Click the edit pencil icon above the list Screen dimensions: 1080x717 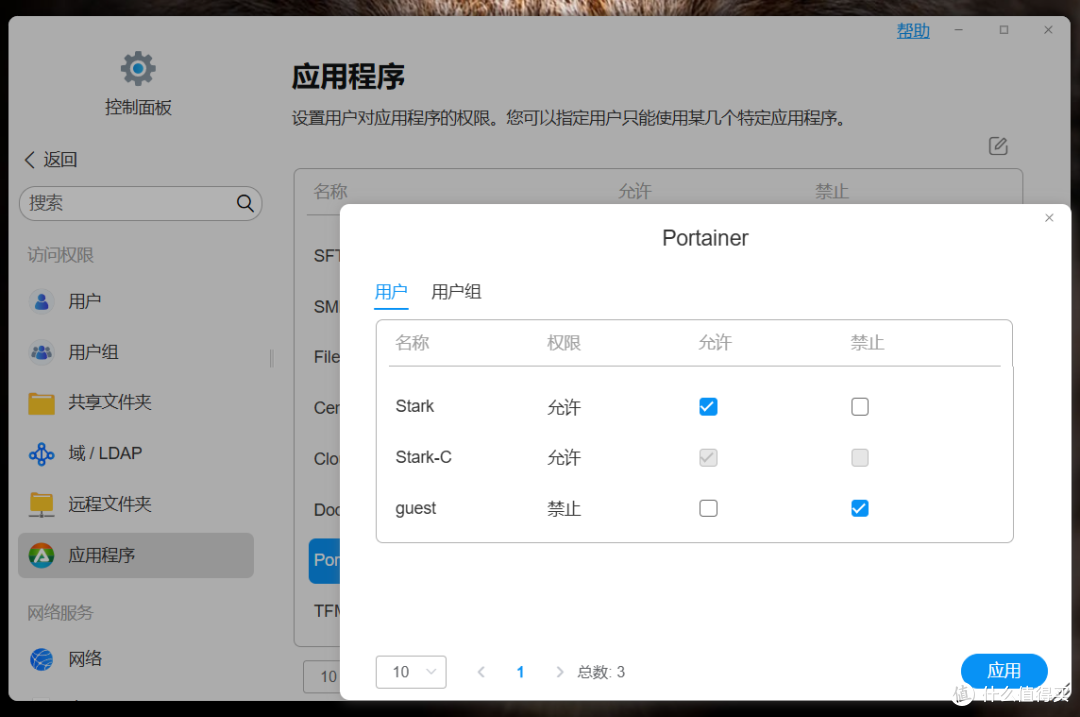click(997, 146)
